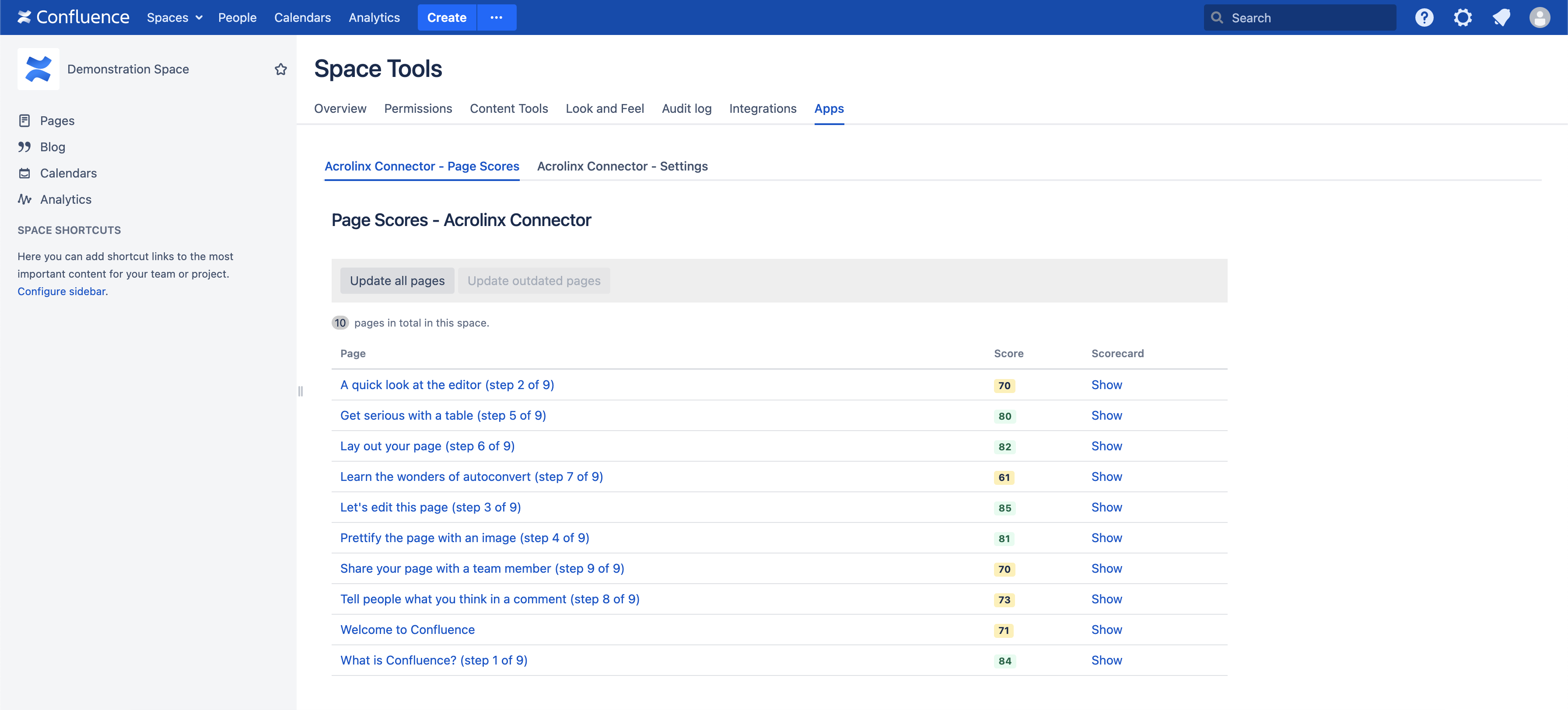The height and width of the screenshot is (710, 1568).
Task: Open Welcome to Confluence page link
Action: (x=407, y=630)
